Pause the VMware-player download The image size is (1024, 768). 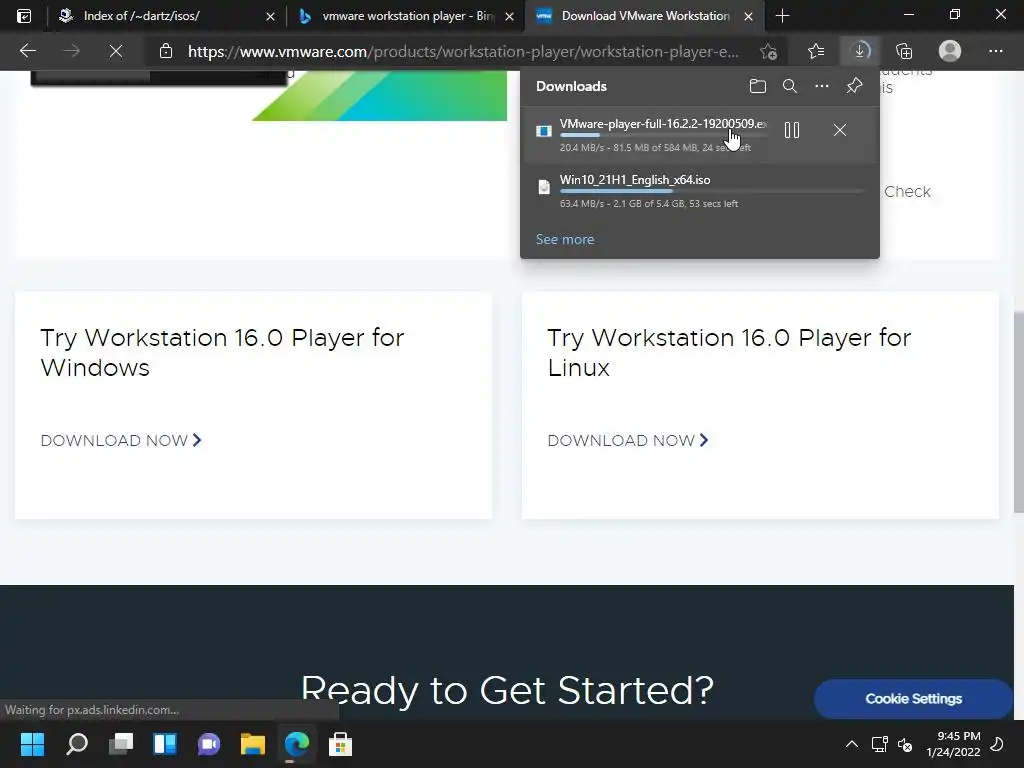792,130
